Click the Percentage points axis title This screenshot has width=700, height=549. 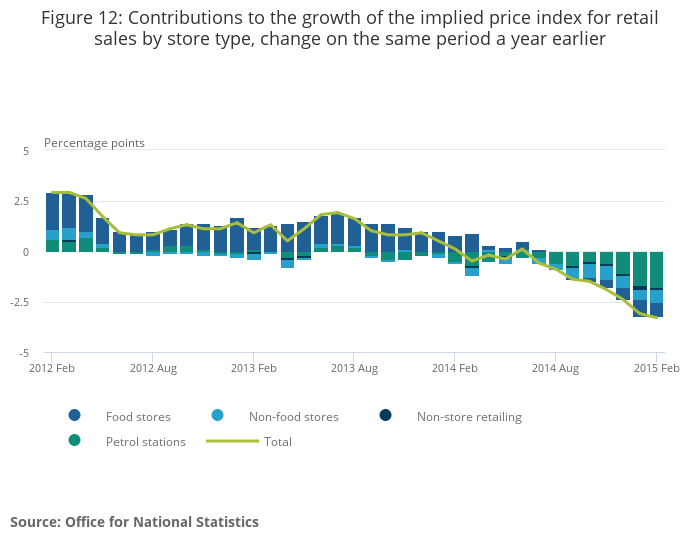[94, 143]
